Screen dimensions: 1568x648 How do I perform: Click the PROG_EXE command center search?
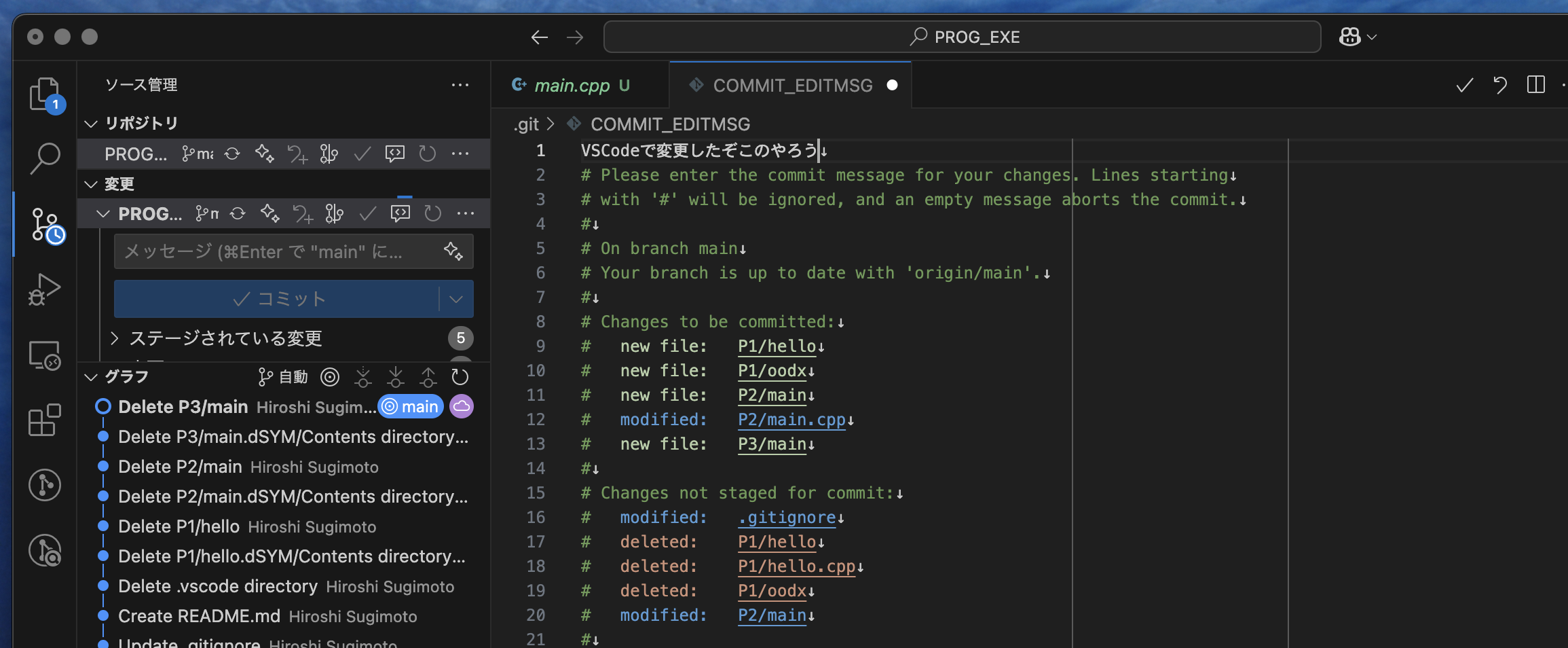pos(962,37)
